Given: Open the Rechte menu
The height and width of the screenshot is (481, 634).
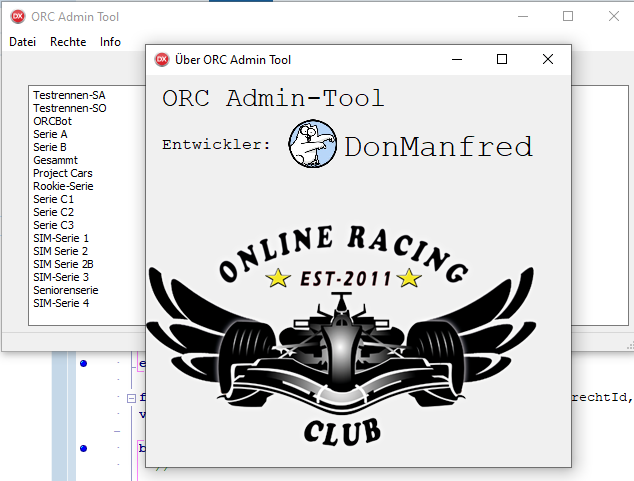Looking at the screenshot, I should (68, 42).
